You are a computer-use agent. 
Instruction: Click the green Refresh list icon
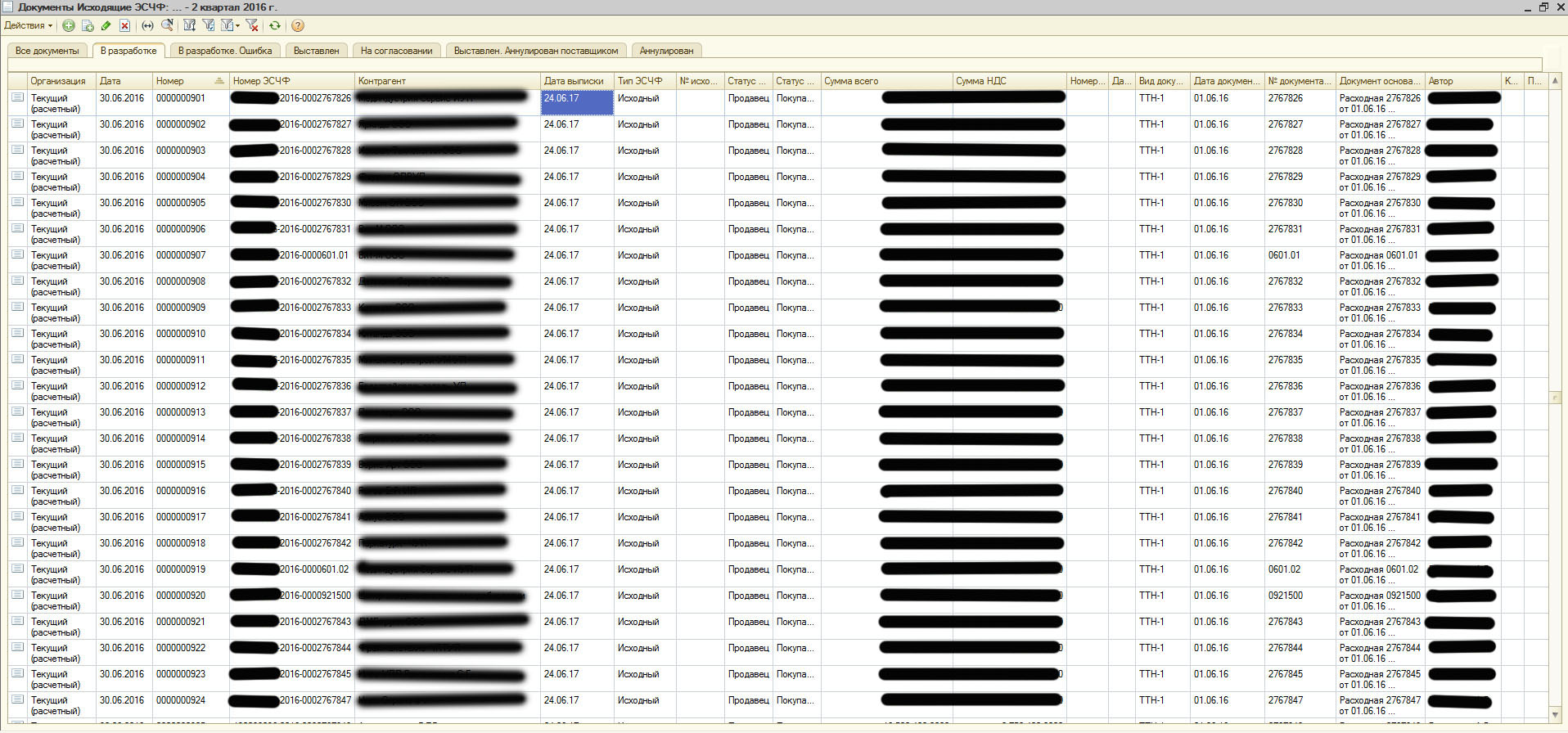click(275, 25)
